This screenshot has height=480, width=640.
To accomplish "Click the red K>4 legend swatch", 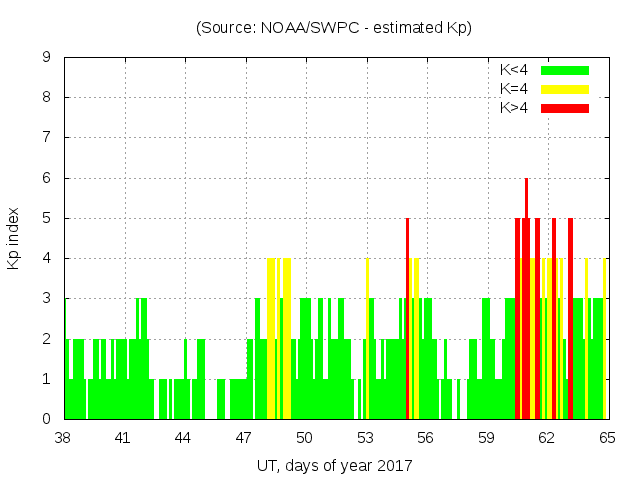I will click(x=565, y=108).
